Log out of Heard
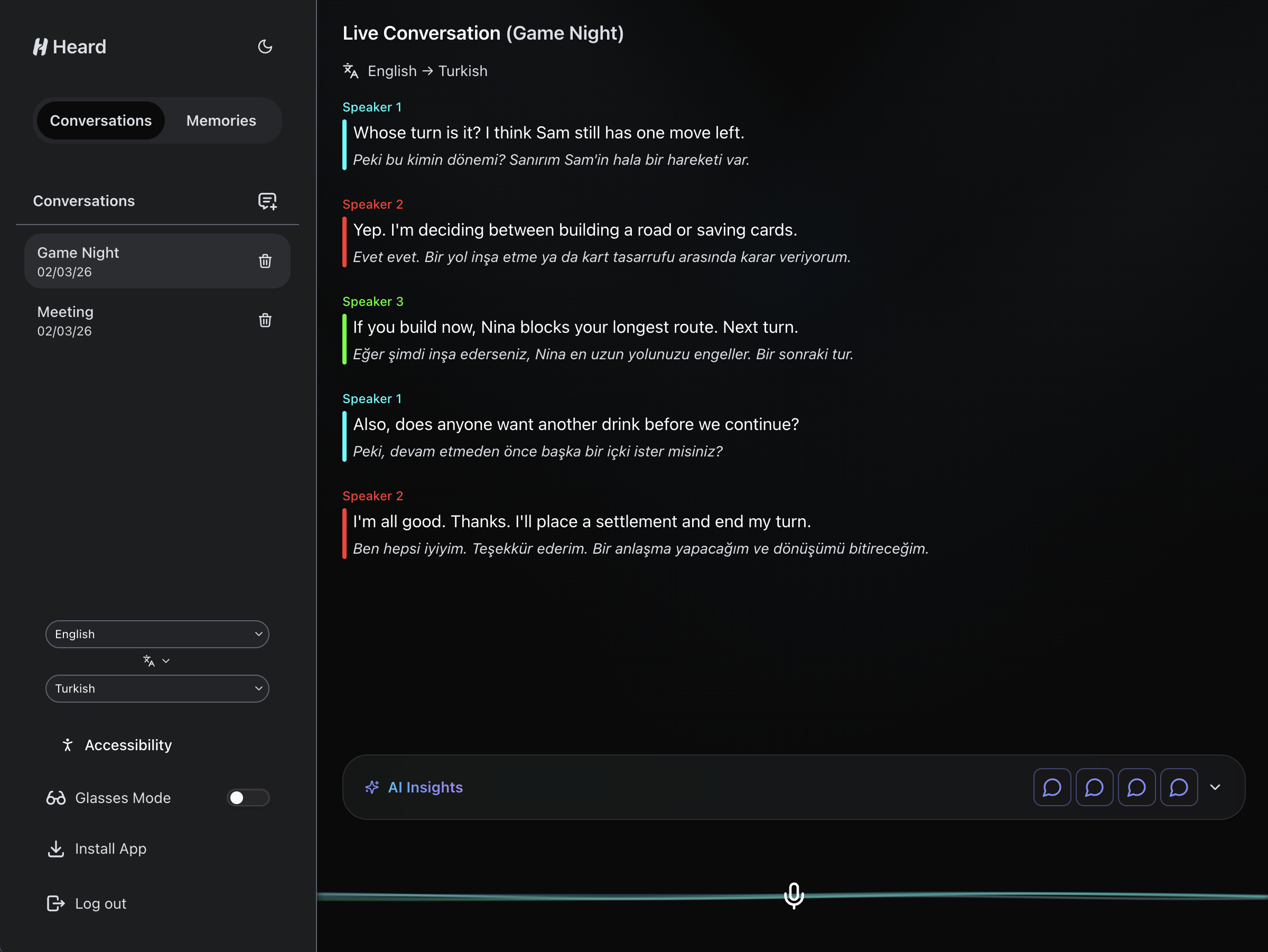The height and width of the screenshot is (952, 1268). [100, 903]
